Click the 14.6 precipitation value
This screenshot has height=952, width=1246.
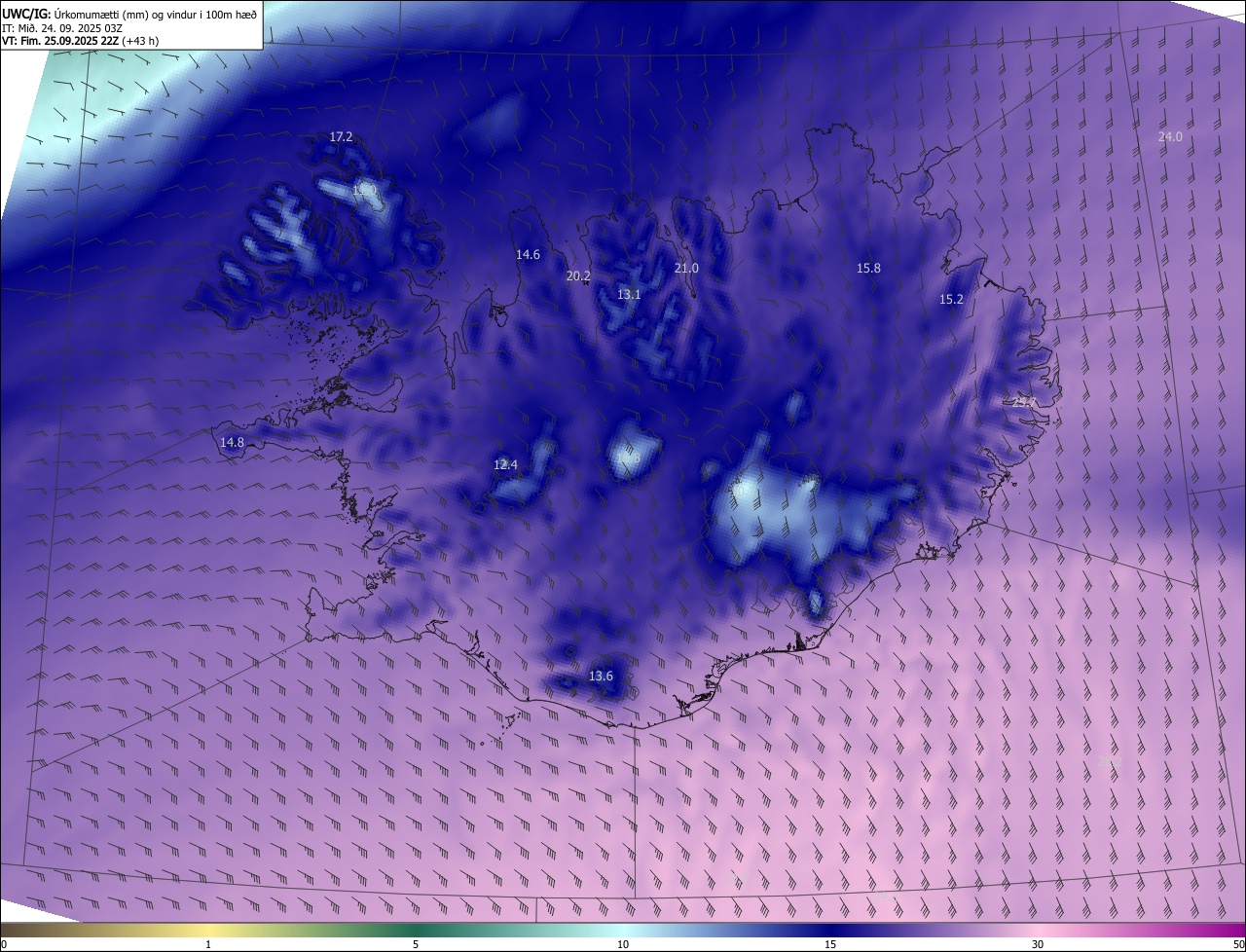coord(528,254)
